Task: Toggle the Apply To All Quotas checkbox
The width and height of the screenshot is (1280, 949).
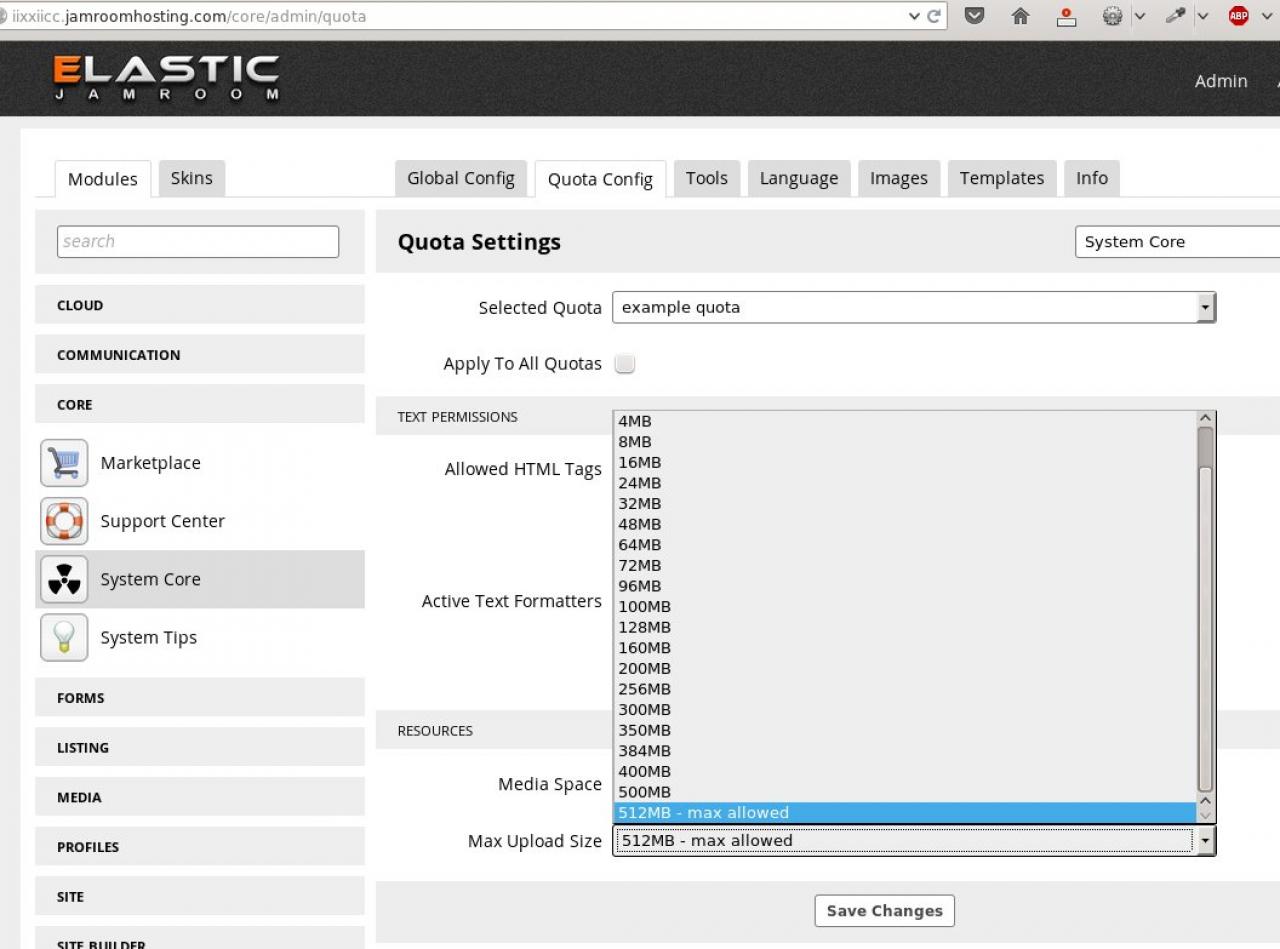Action: (x=625, y=364)
